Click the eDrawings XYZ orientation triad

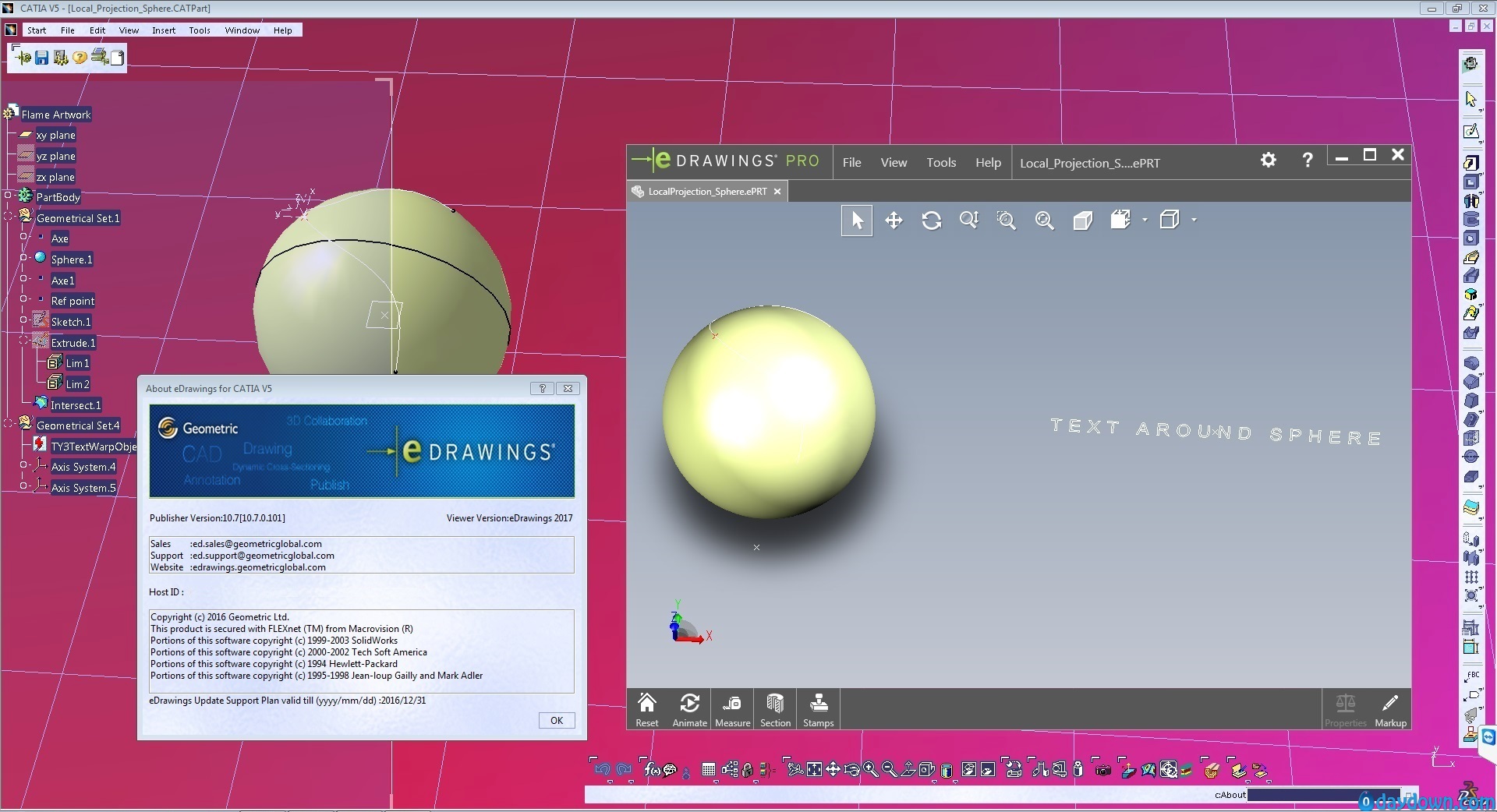(690, 622)
